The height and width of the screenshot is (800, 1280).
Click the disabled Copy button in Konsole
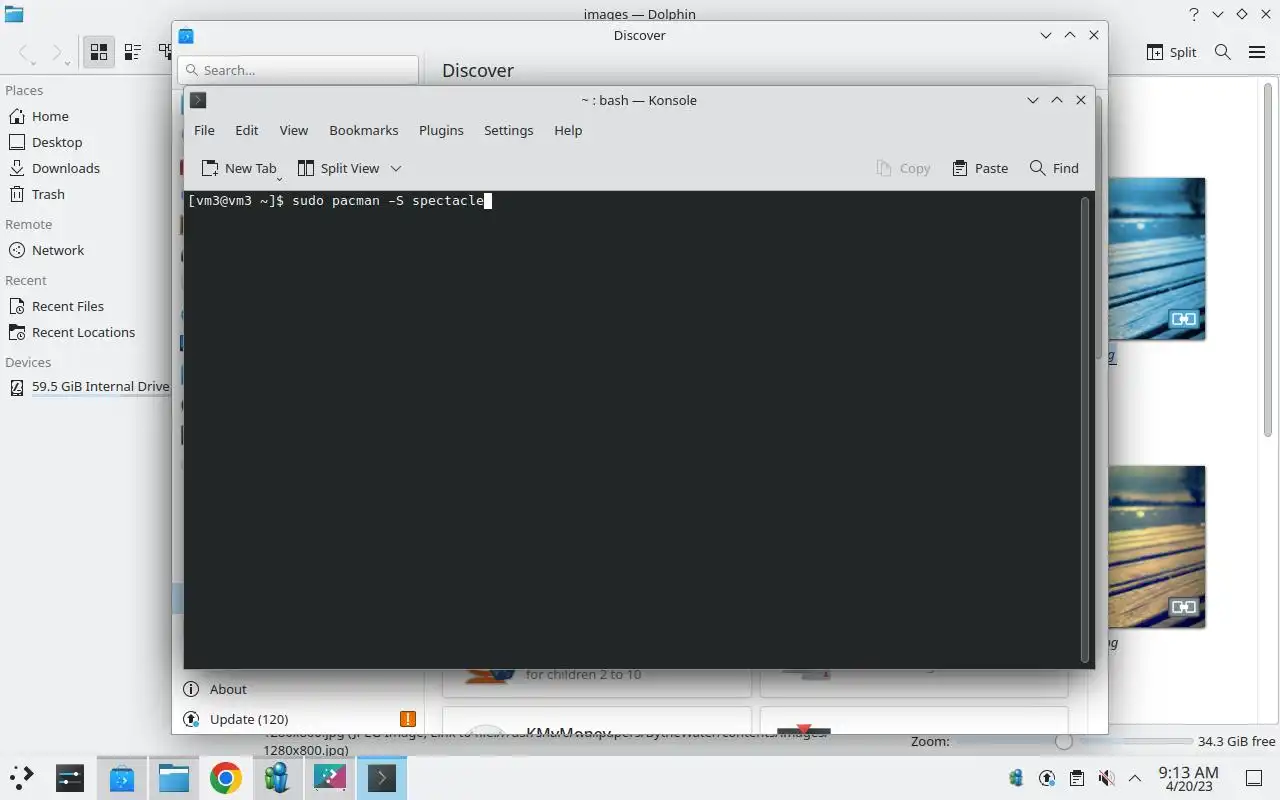903,168
